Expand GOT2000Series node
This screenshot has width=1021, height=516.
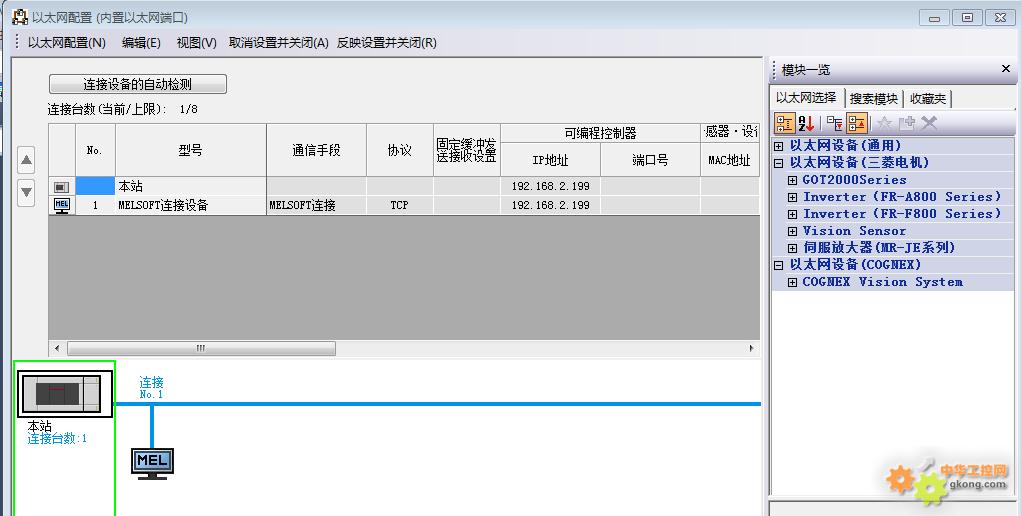click(792, 180)
